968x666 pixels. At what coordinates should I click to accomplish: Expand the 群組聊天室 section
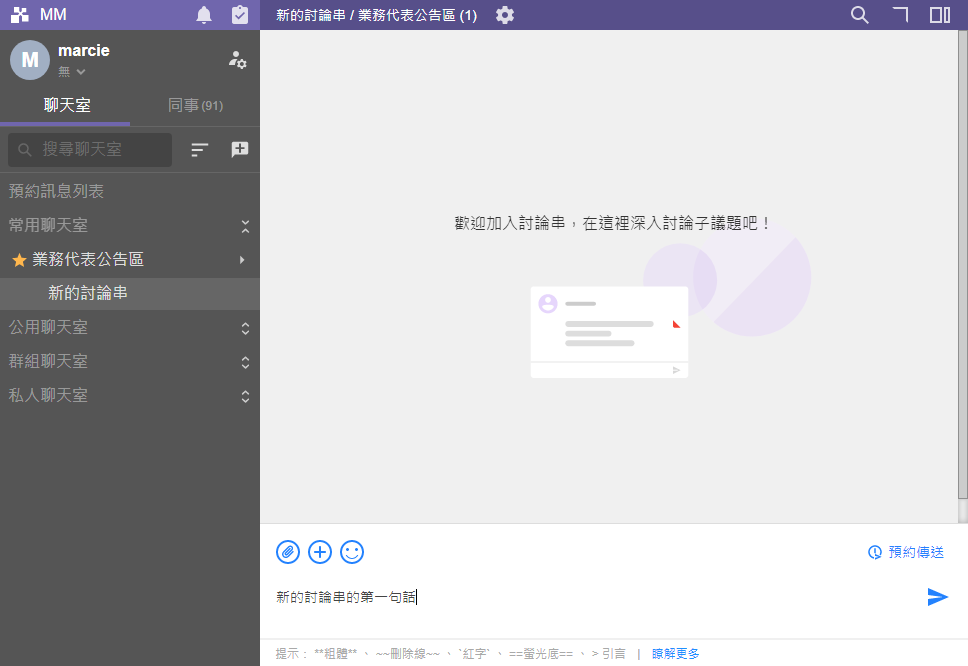pos(245,362)
